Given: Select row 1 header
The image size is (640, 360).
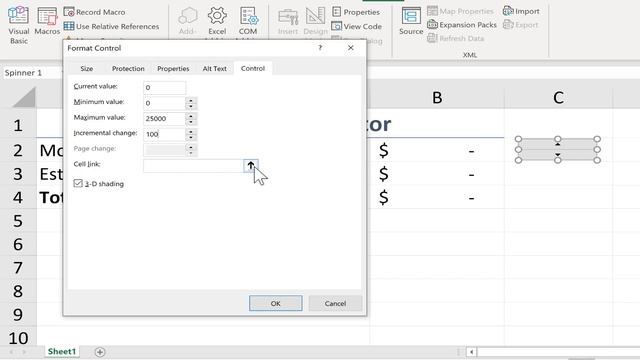Looking at the screenshot, I should pos(18,125).
